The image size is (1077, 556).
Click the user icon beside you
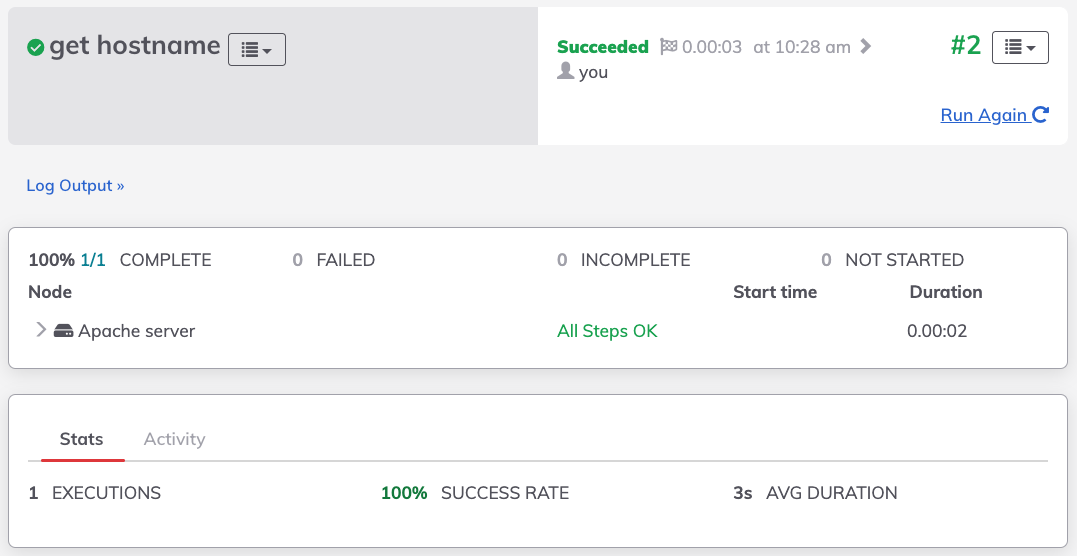click(x=565, y=71)
